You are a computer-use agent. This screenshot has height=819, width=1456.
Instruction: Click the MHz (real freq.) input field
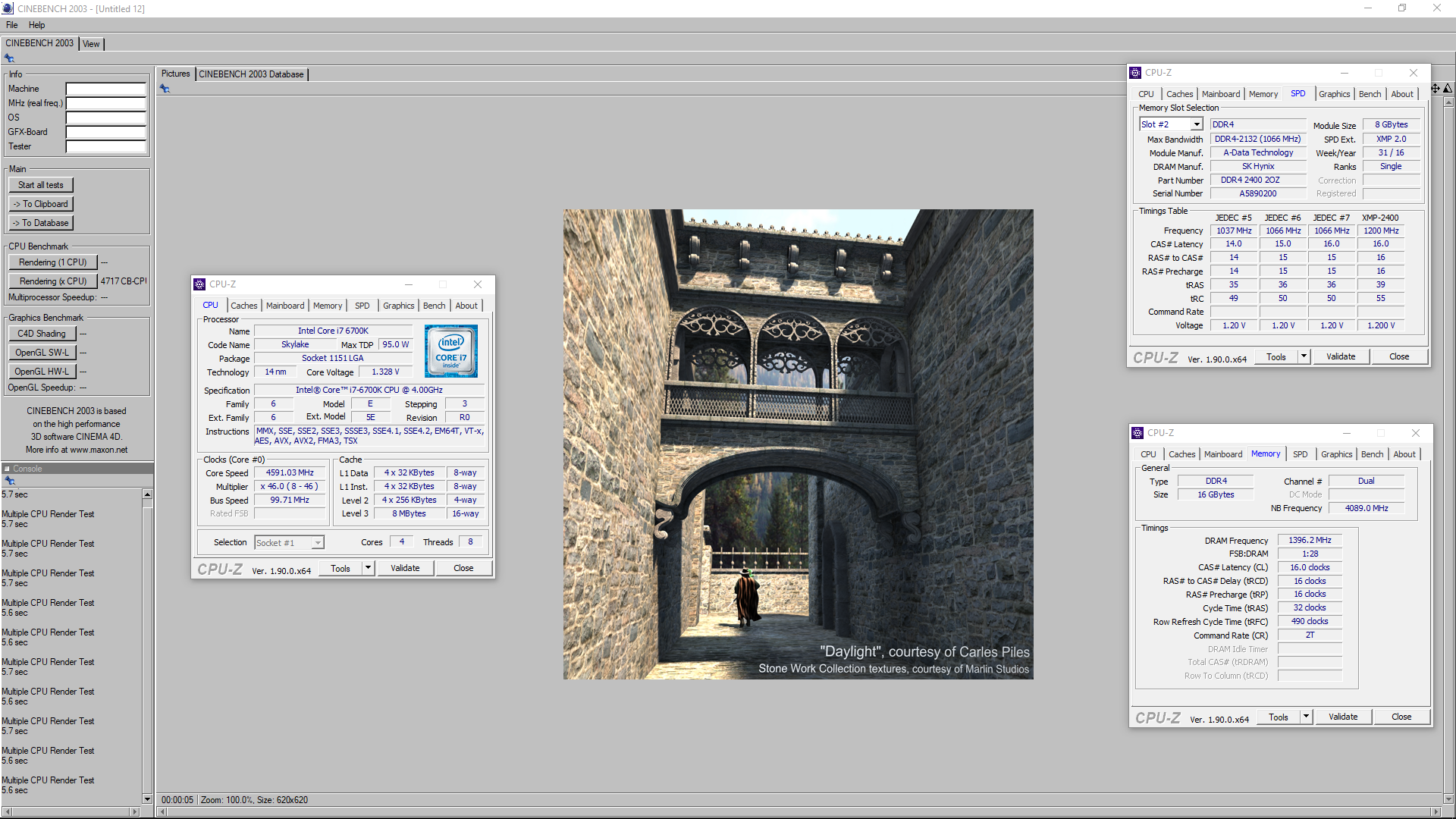pos(106,103)
